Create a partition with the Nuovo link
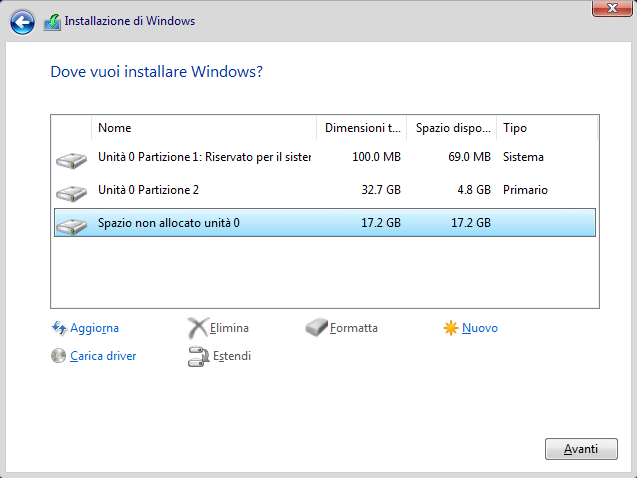The height and width of the screenshot is (478, 637). pyautogui.click(x=480, y=328)
